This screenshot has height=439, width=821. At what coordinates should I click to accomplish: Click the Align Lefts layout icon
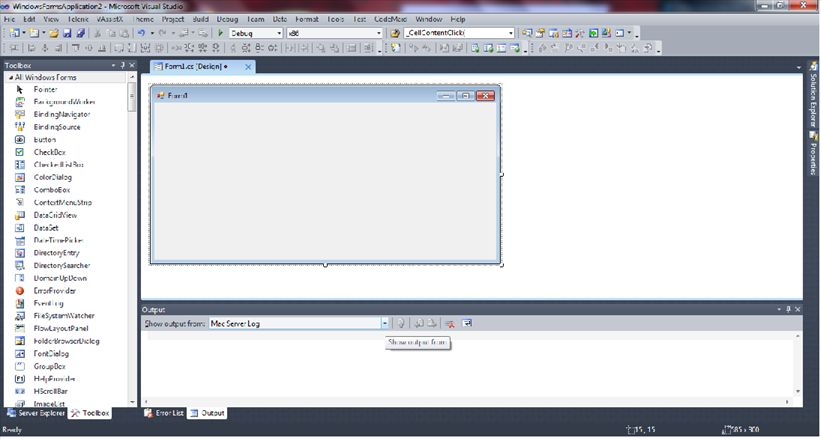pyautogui.click(x=31, y=48)
